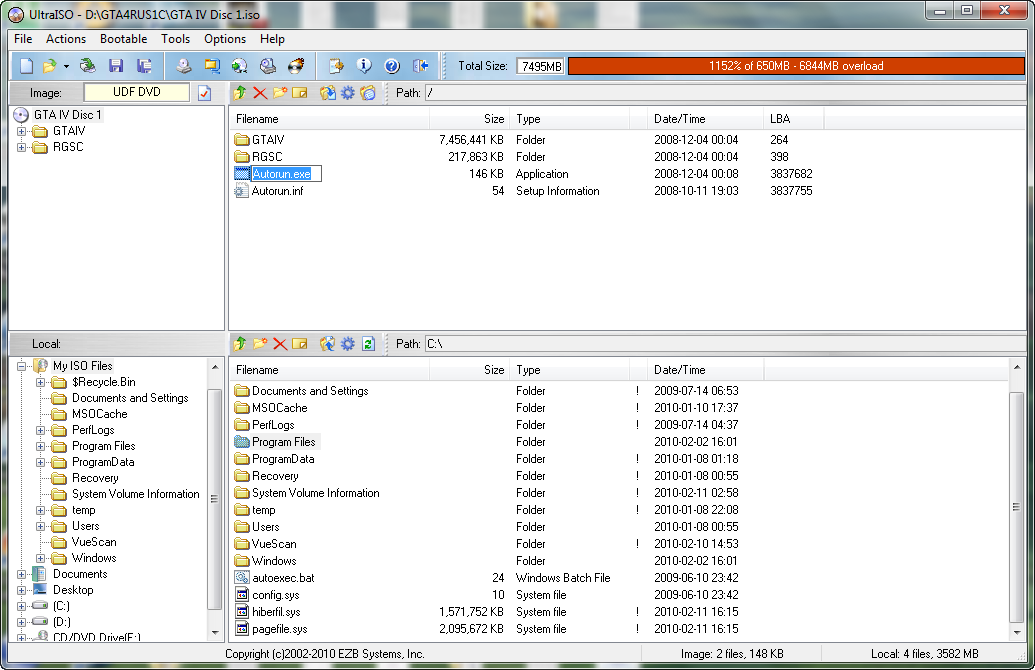The image size is (1035, 670).
Task: Click the Rename icon in local toolbar
Action: point(300,344)
